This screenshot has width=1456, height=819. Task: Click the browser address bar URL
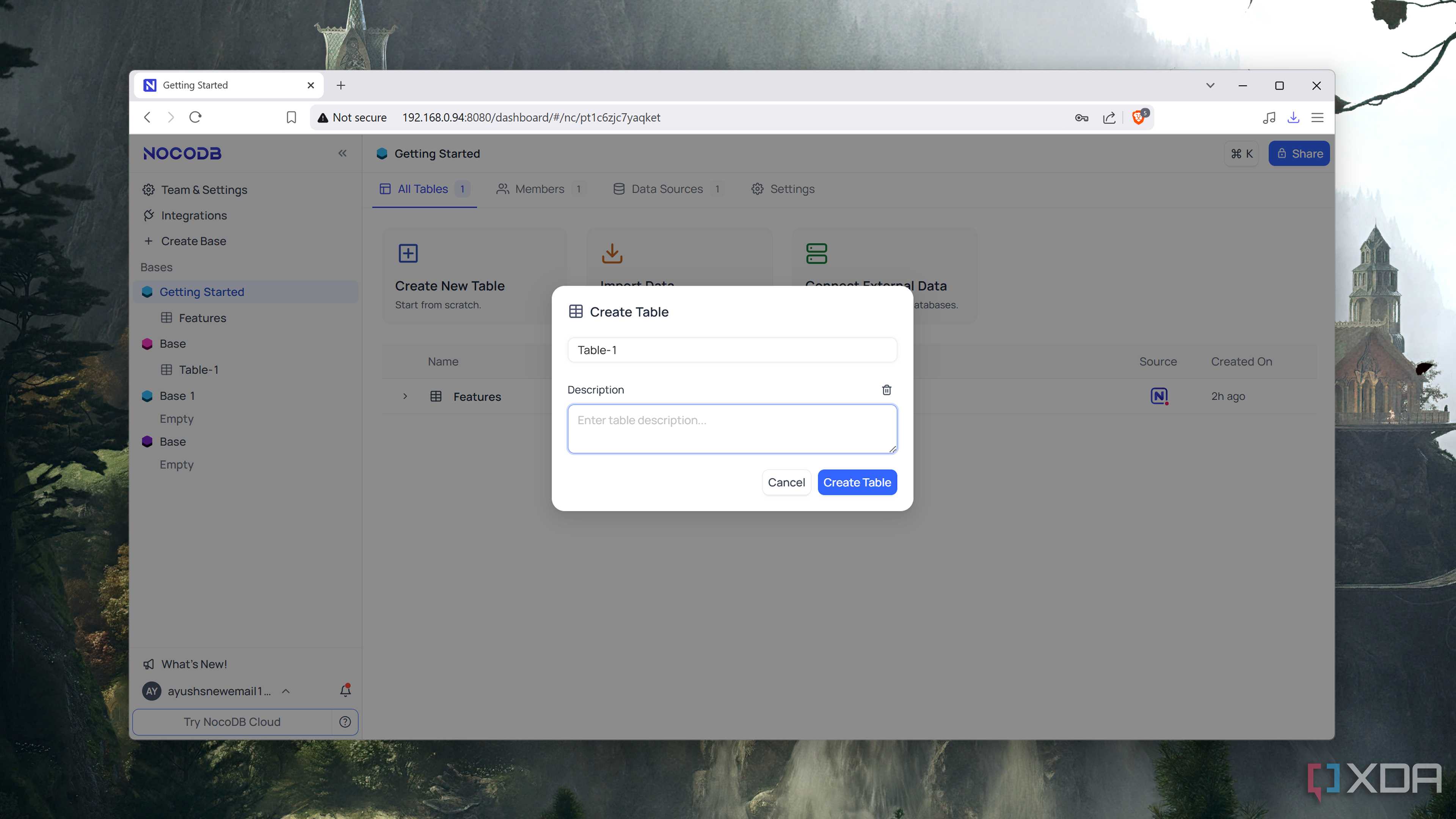click(x=531, y=118)
